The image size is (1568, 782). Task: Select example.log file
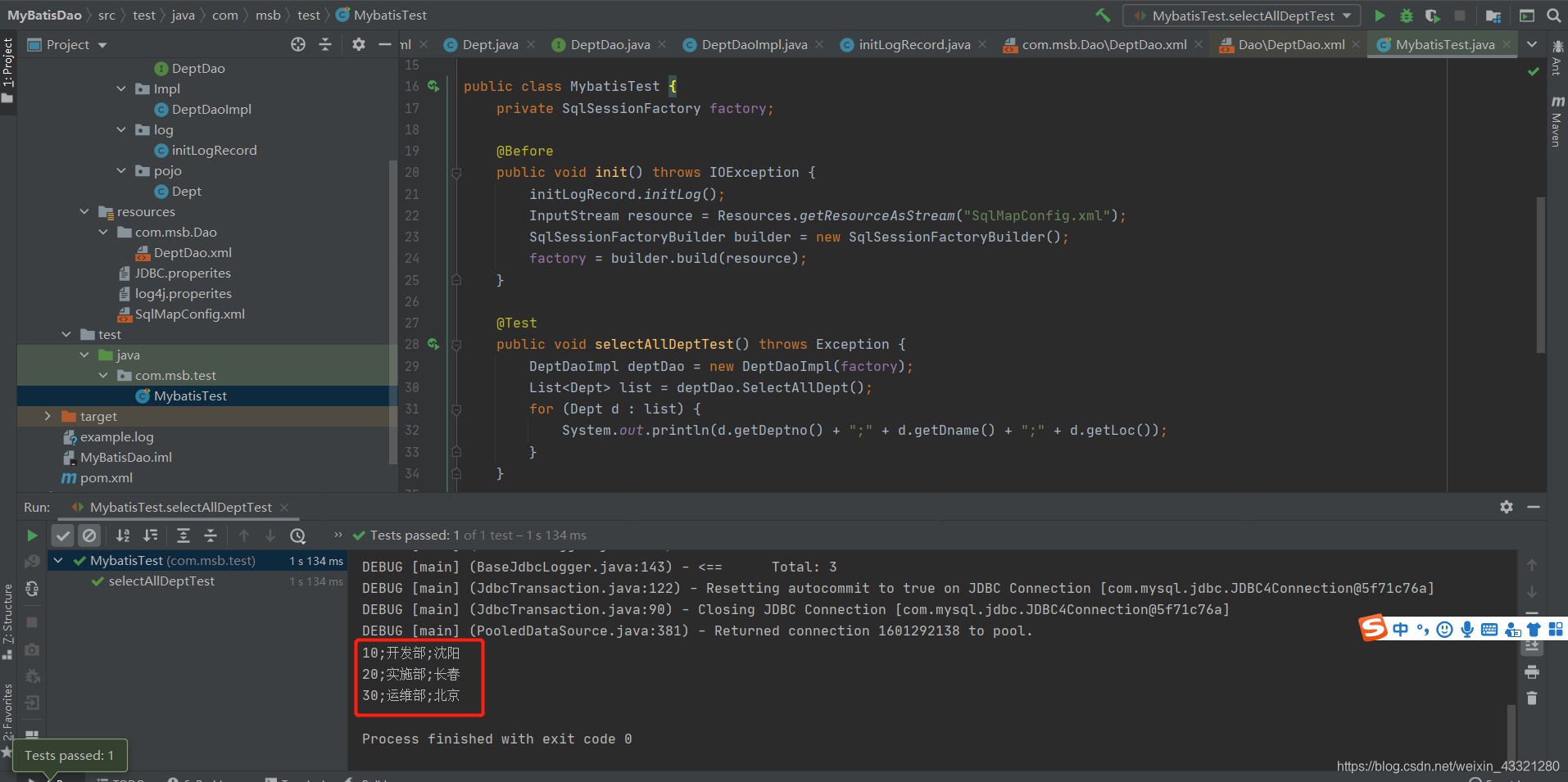click(116, 436)
